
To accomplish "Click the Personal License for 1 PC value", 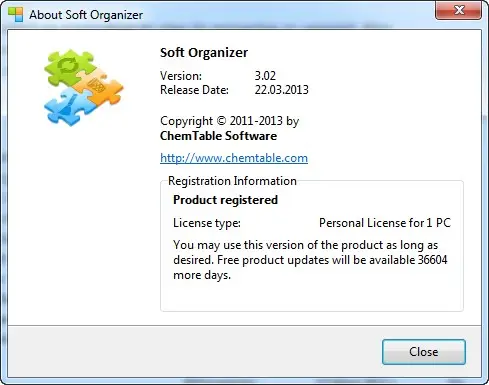I will tap(385, 223).
